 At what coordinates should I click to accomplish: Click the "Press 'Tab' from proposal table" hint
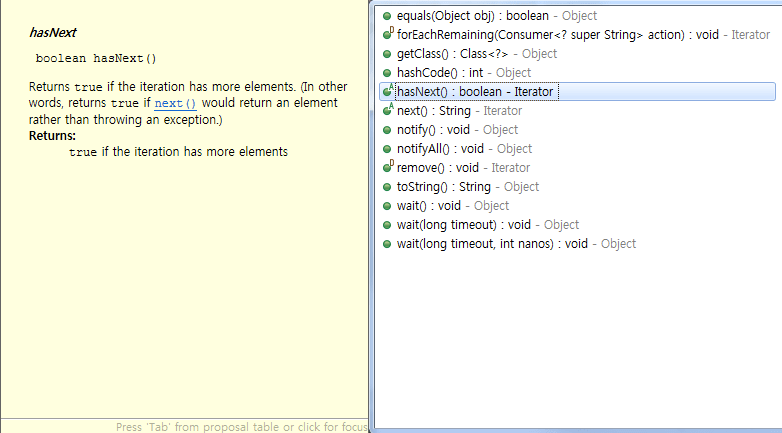click(242, 427)
